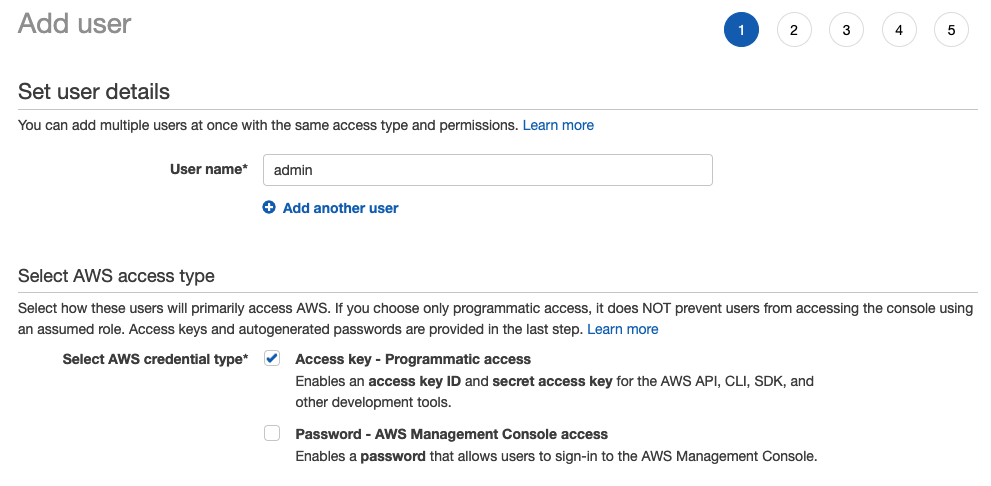Click the Access key - Programmatic access label

(x=413, y=360)
